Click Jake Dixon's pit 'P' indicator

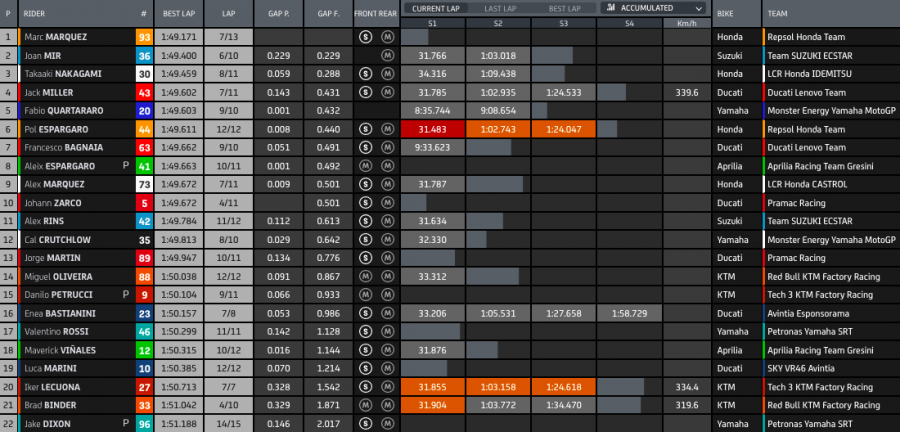[x=125, y=423]
